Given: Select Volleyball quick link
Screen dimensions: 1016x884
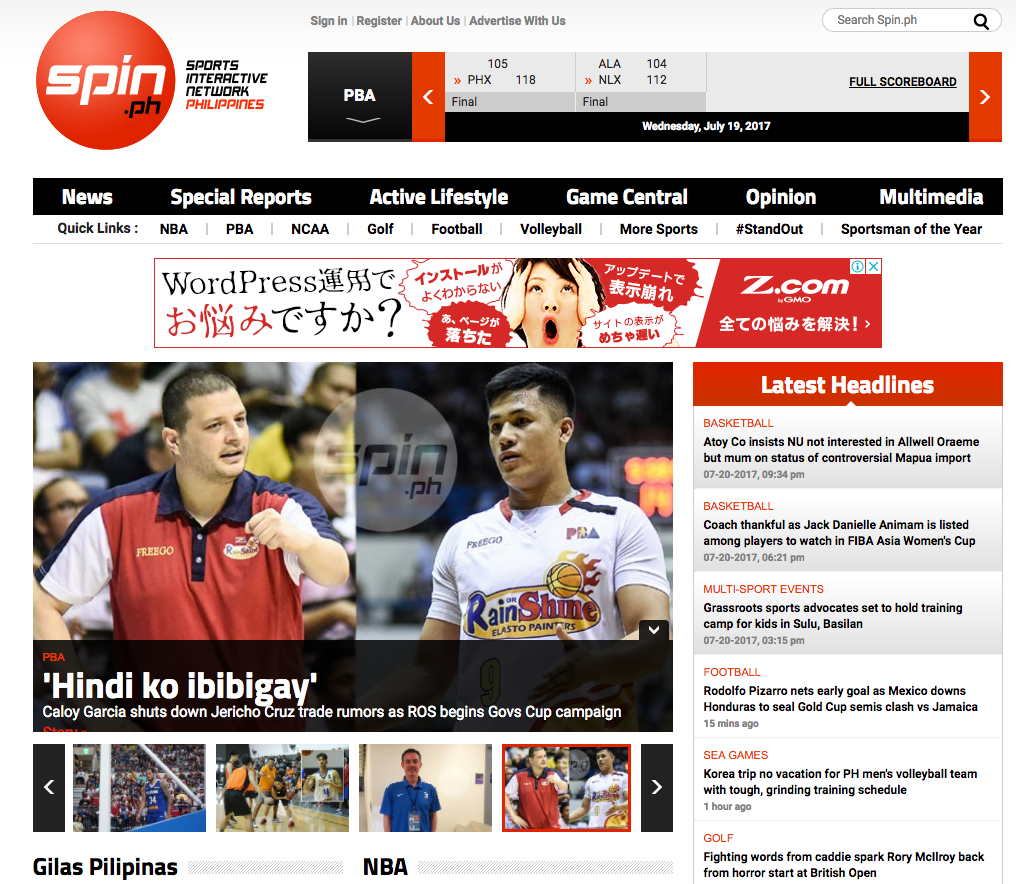Looking at the screenshot, I should tap(551, 229).
